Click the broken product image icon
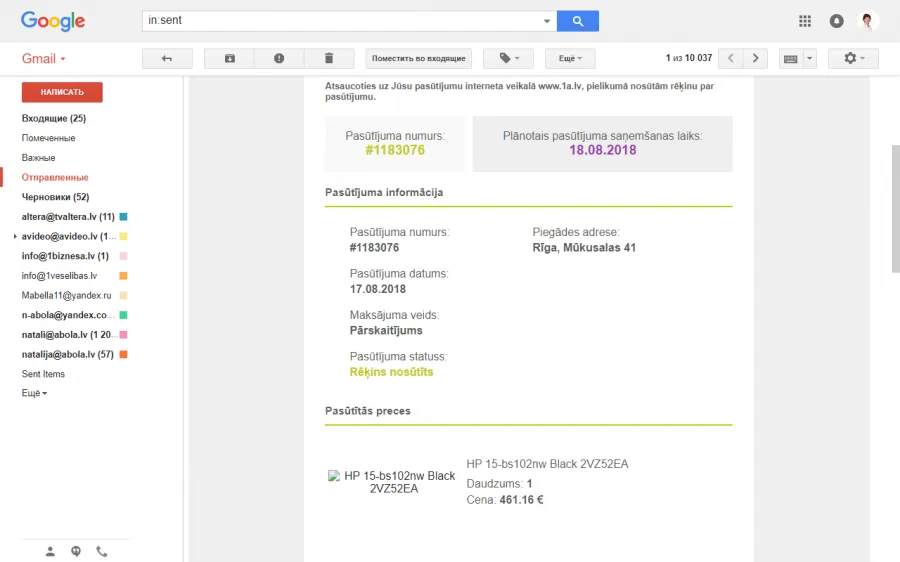The height and width of the screenshot is (562, 900). [333, 476]
